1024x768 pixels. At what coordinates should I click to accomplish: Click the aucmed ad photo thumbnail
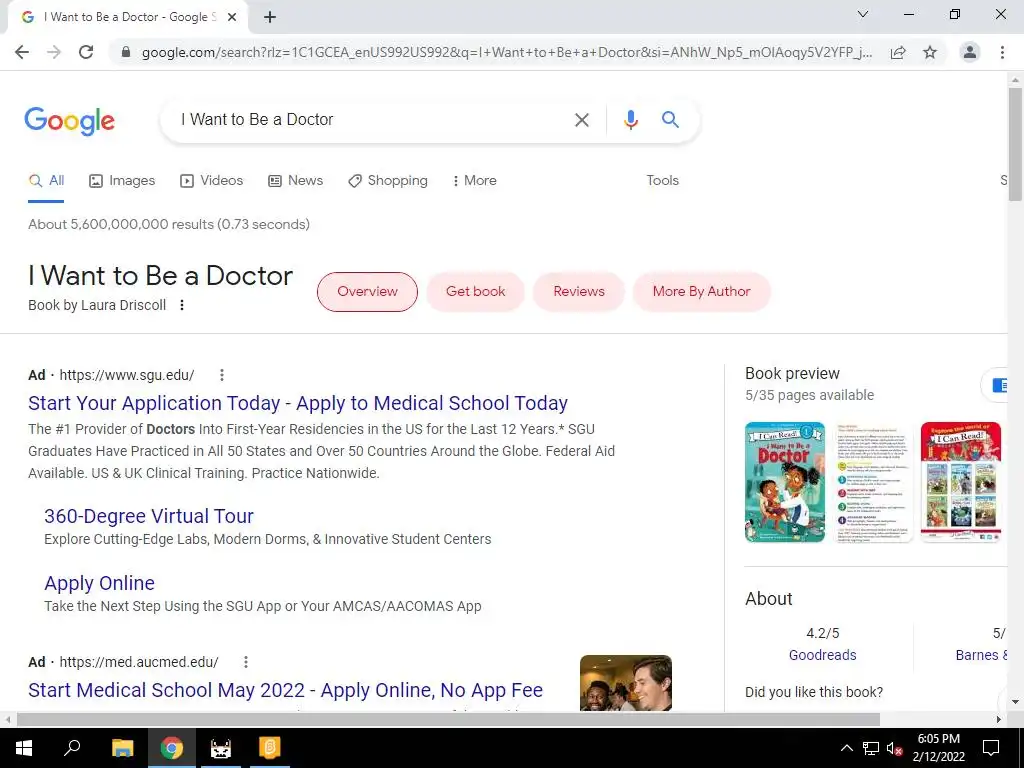click(x=626, y=683)
